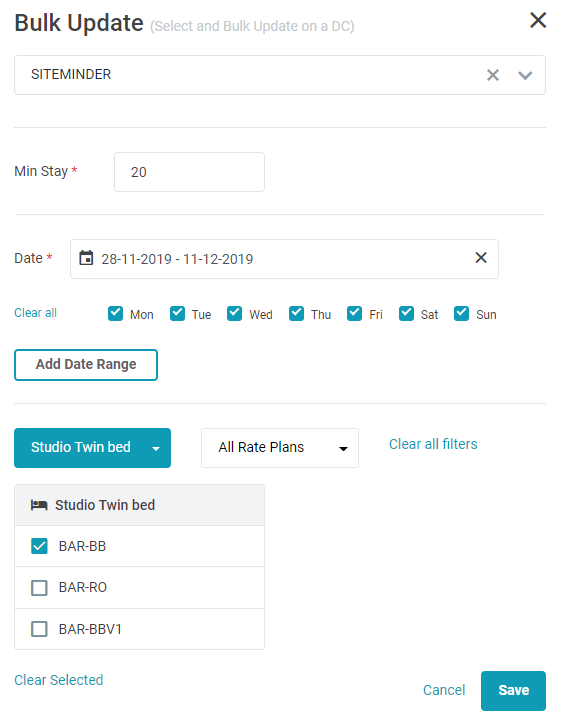The height and width of the screenshot is (722, 565).
Task: Open the Studio Twin bed room dropdown
Action: click(x=93, y=448)
